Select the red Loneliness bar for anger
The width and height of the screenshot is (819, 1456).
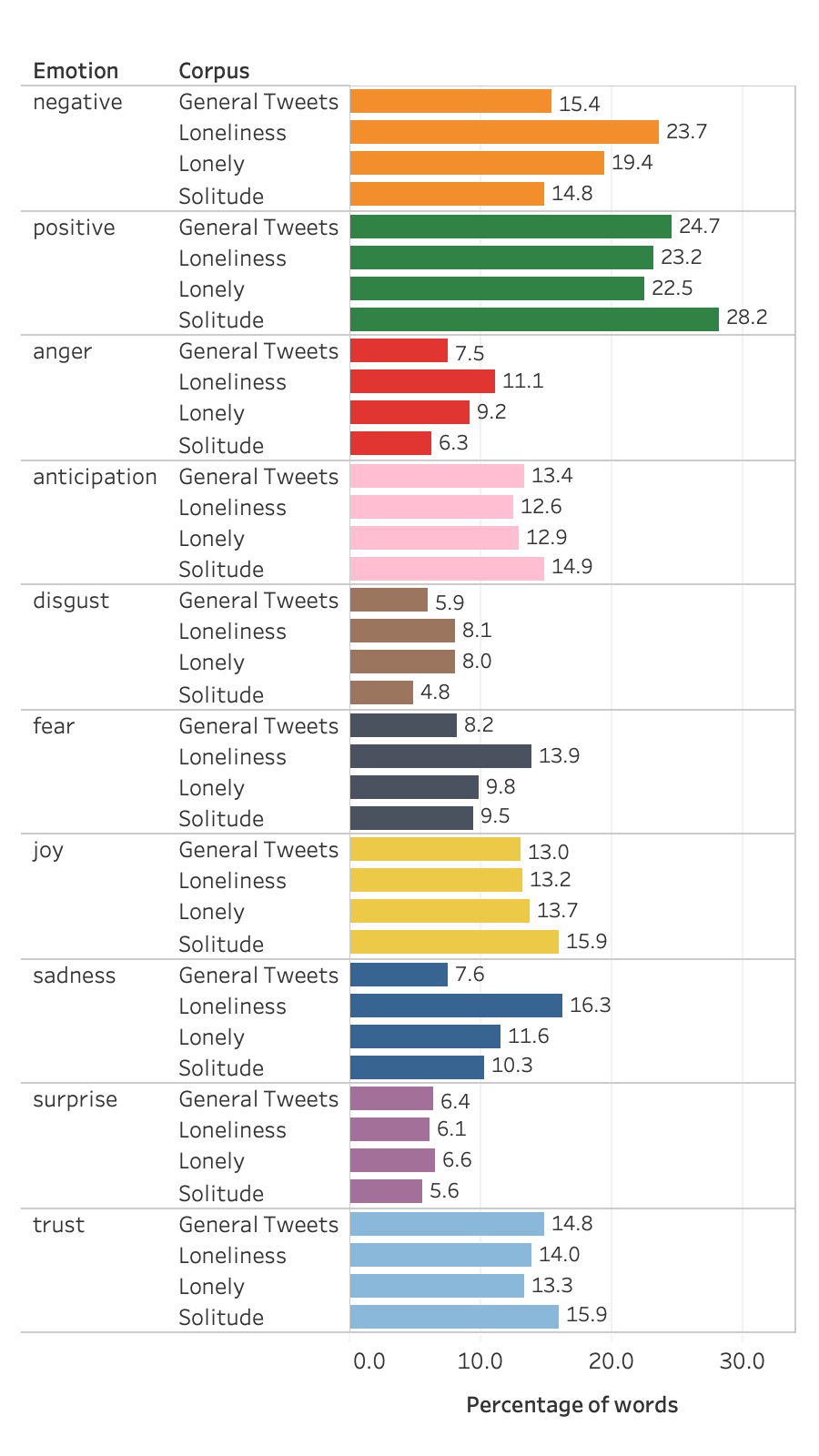(x=422, y=381)
